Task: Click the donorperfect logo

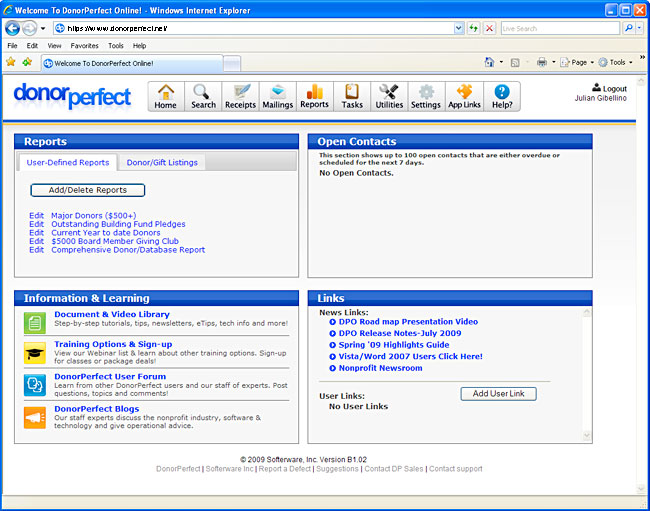Action: click(x=73, y=96)
